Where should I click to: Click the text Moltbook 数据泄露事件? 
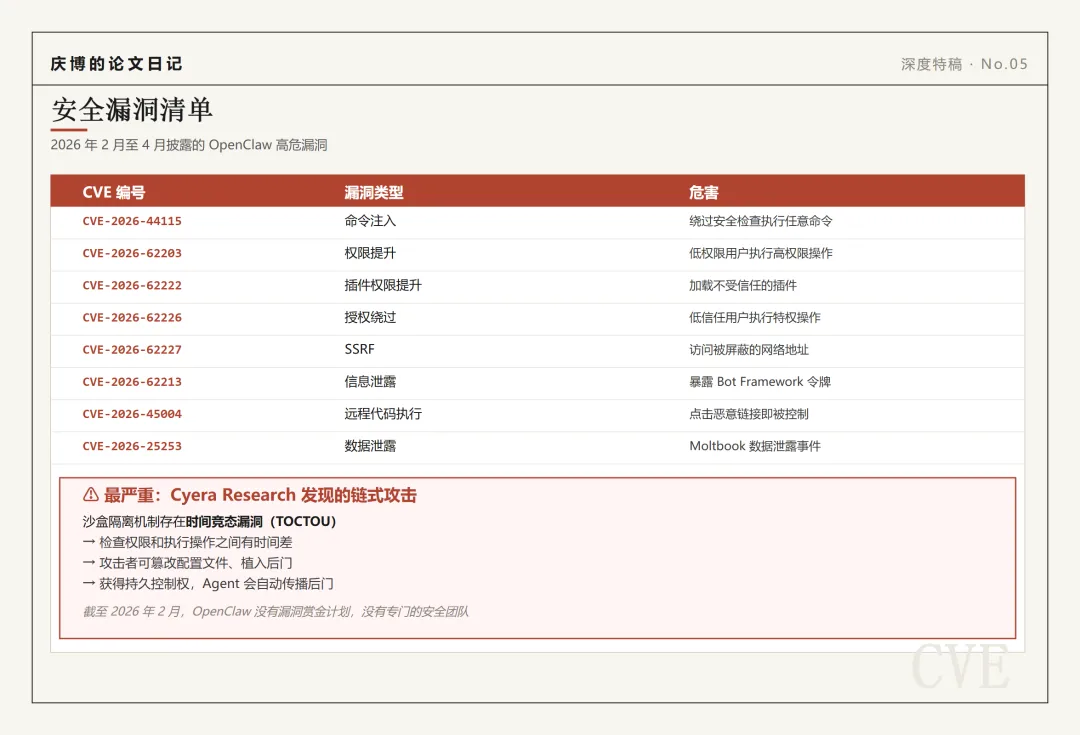coord(755,446)
